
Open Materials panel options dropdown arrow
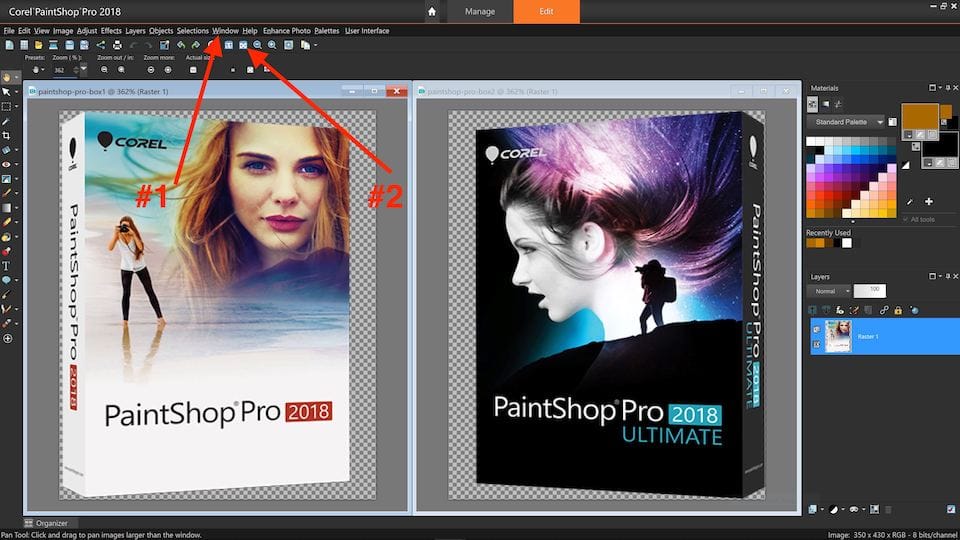click(x=940, y=88)
